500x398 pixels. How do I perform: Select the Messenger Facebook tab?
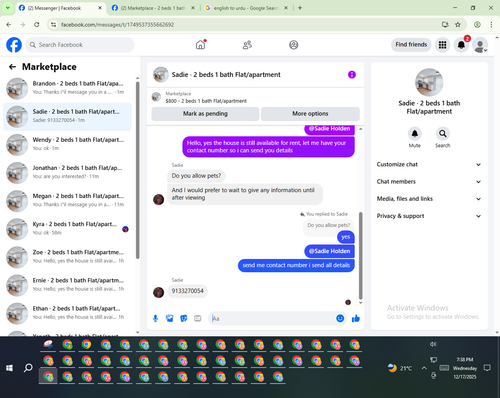click(60, 8)
